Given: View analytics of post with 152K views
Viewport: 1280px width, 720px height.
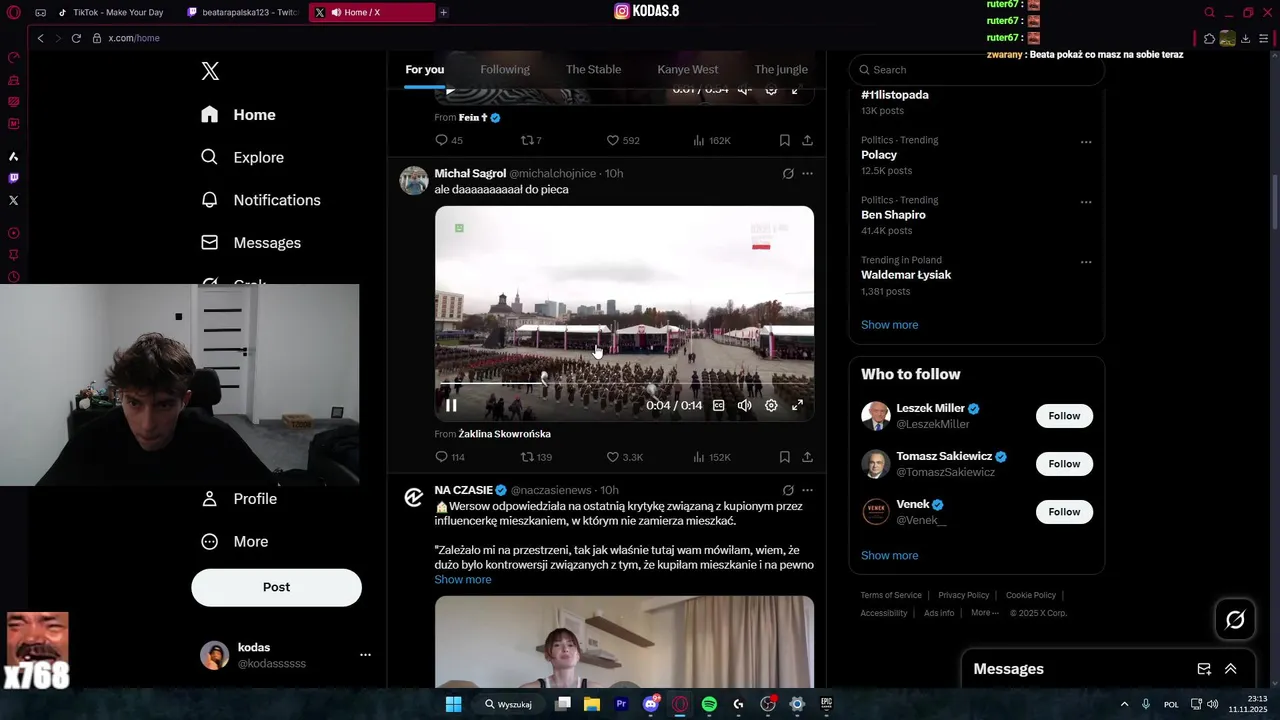Looking at the screenshot, I should click(711, 457).
